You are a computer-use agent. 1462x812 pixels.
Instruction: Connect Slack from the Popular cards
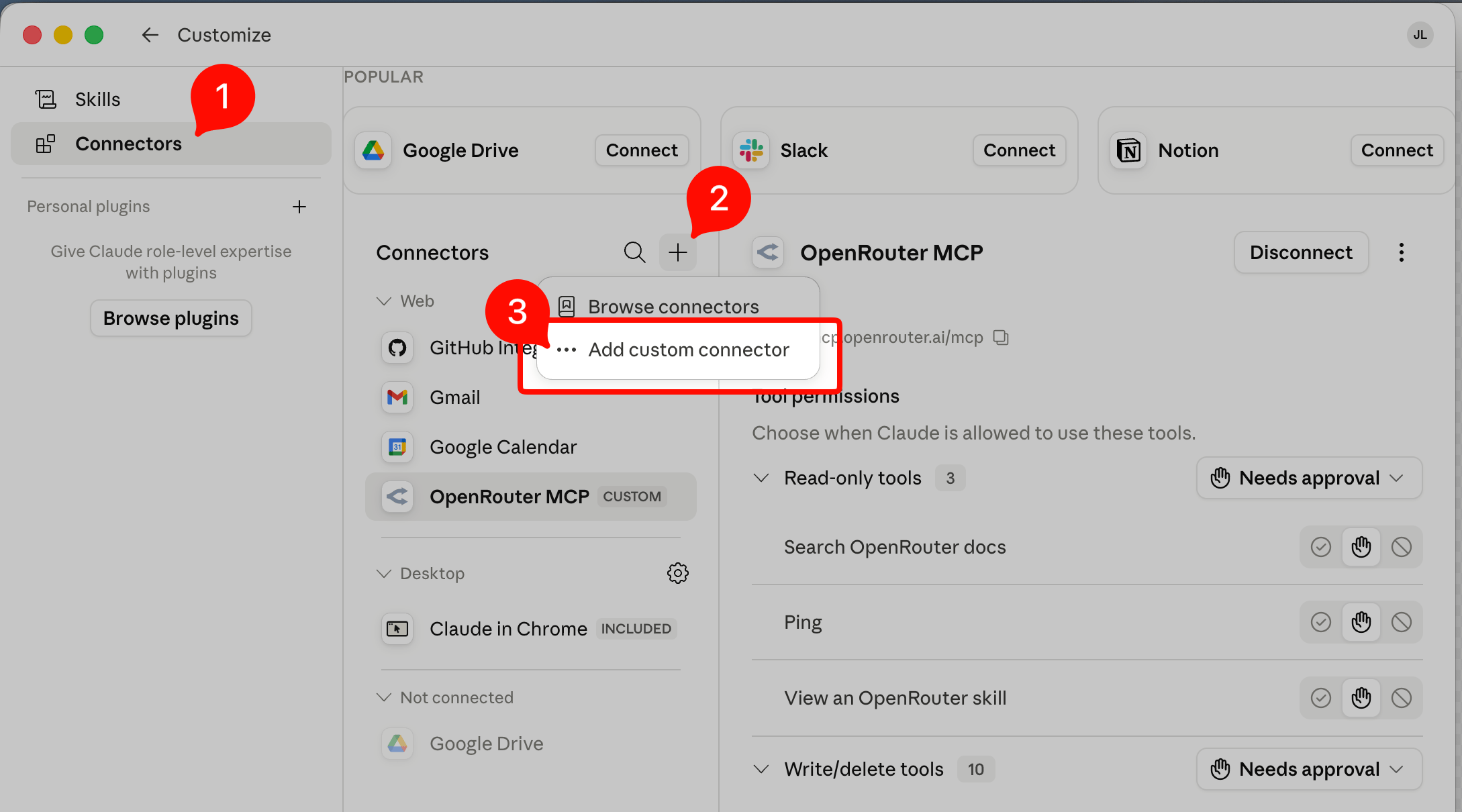click(x=1019, y=150)
